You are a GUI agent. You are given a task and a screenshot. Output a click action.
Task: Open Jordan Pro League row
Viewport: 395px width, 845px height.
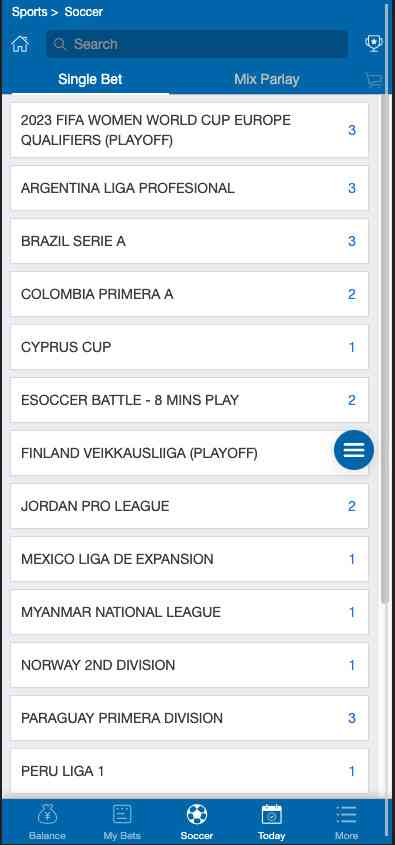click(x=189, y=506)
